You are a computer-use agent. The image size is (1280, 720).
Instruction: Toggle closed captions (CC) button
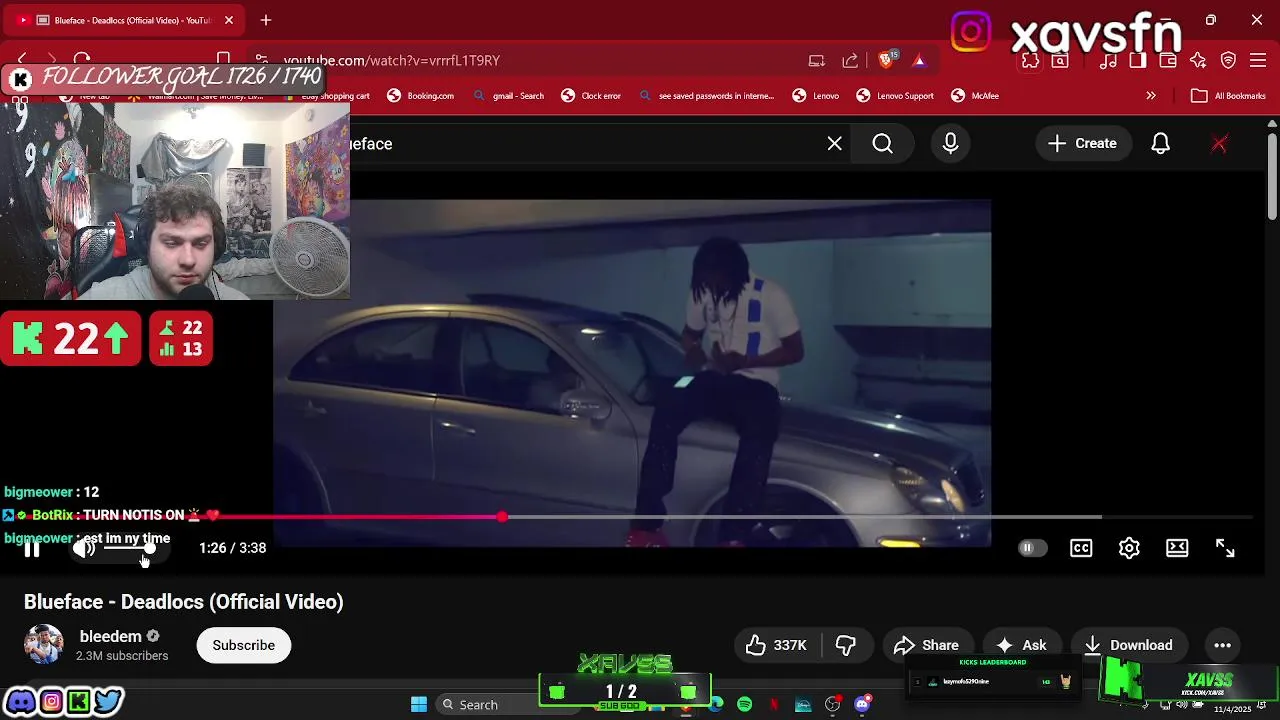click(x=1081, y=548)
